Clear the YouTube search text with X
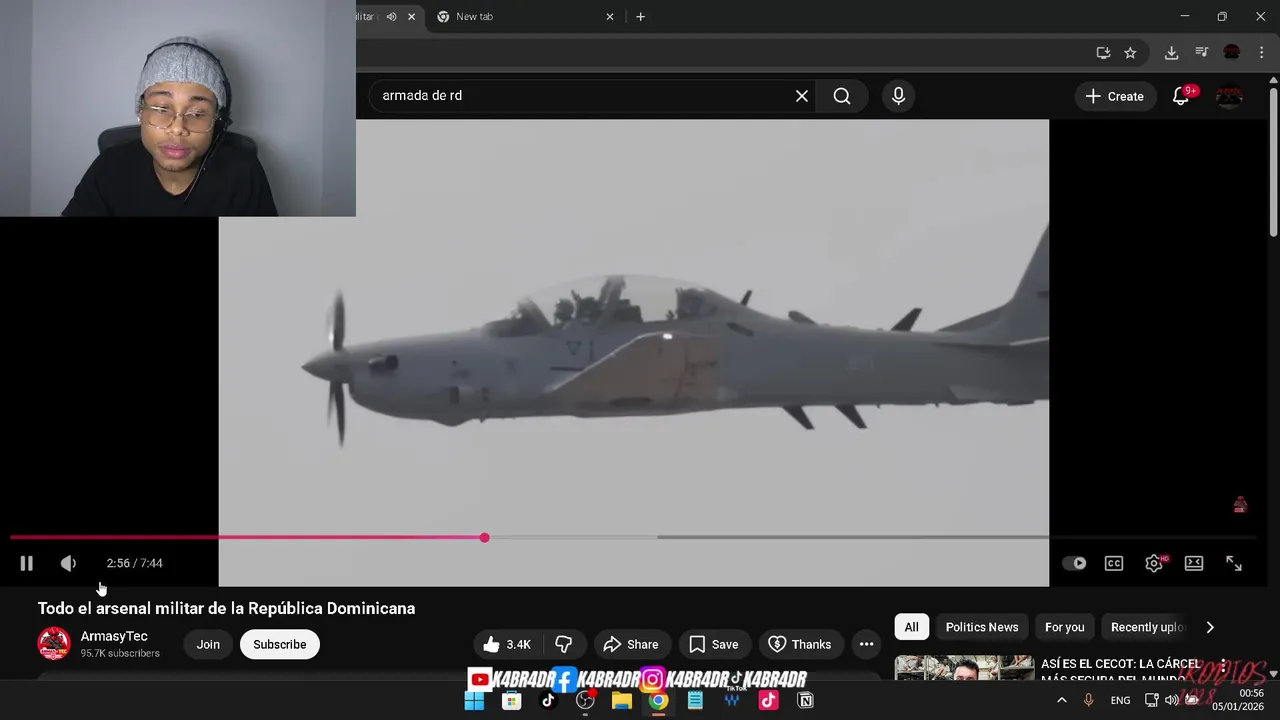The image size is (1280, 720). [802, 96]
